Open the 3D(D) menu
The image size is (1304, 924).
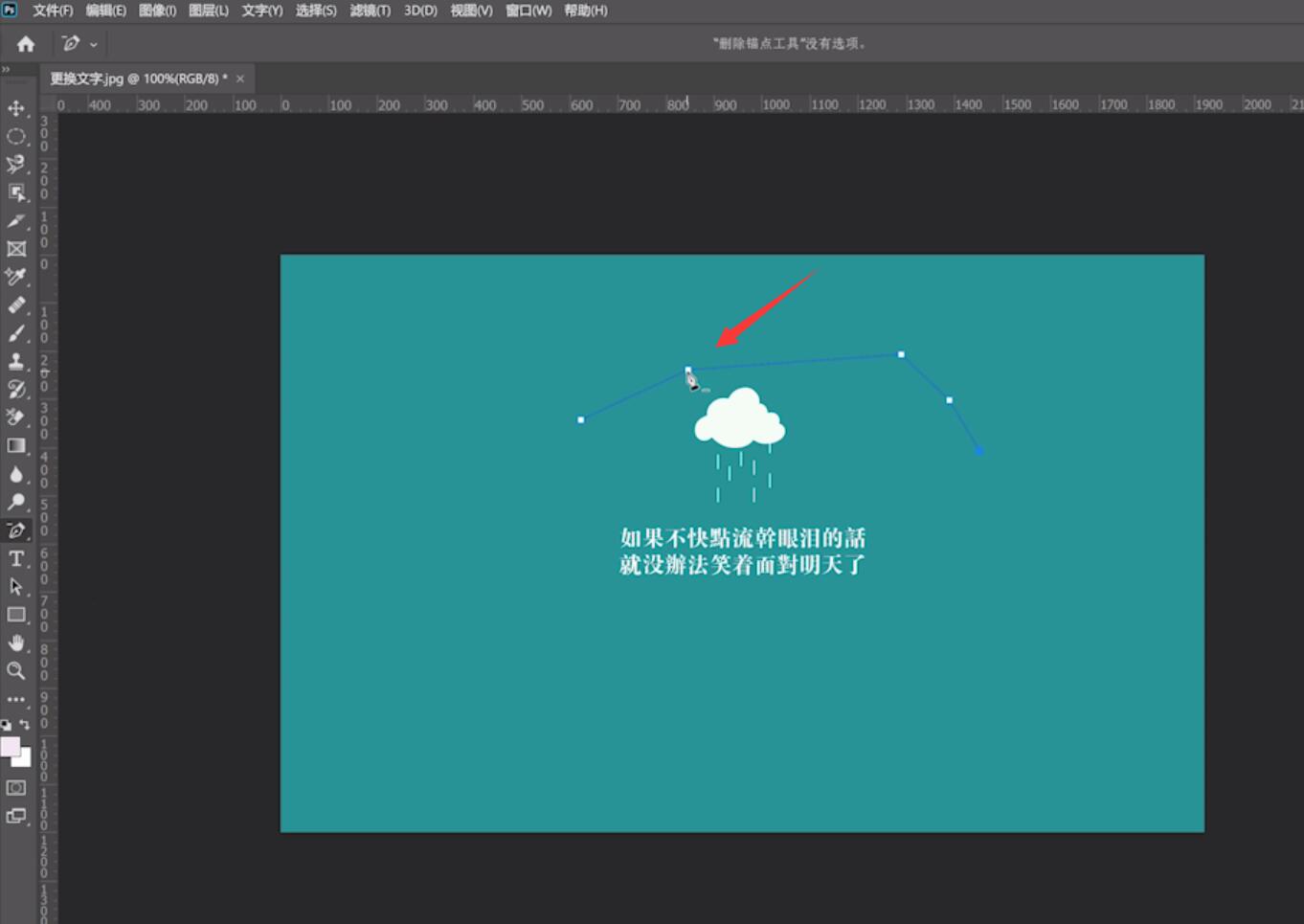[x=420, y=11]
